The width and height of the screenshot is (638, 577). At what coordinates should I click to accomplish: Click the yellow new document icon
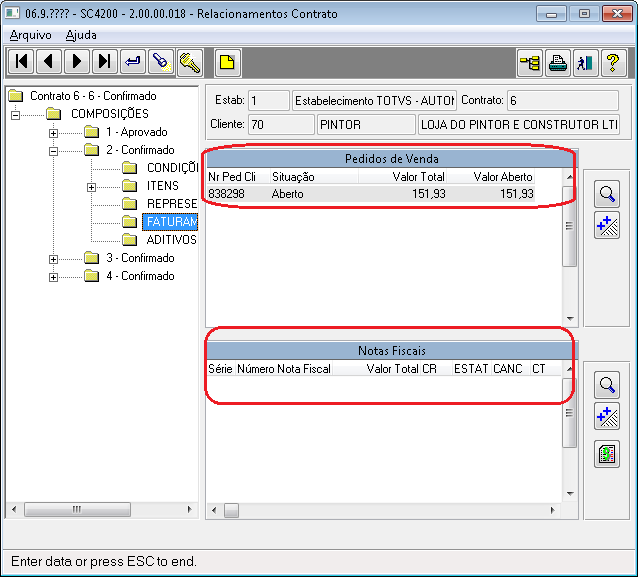(227, 63)
